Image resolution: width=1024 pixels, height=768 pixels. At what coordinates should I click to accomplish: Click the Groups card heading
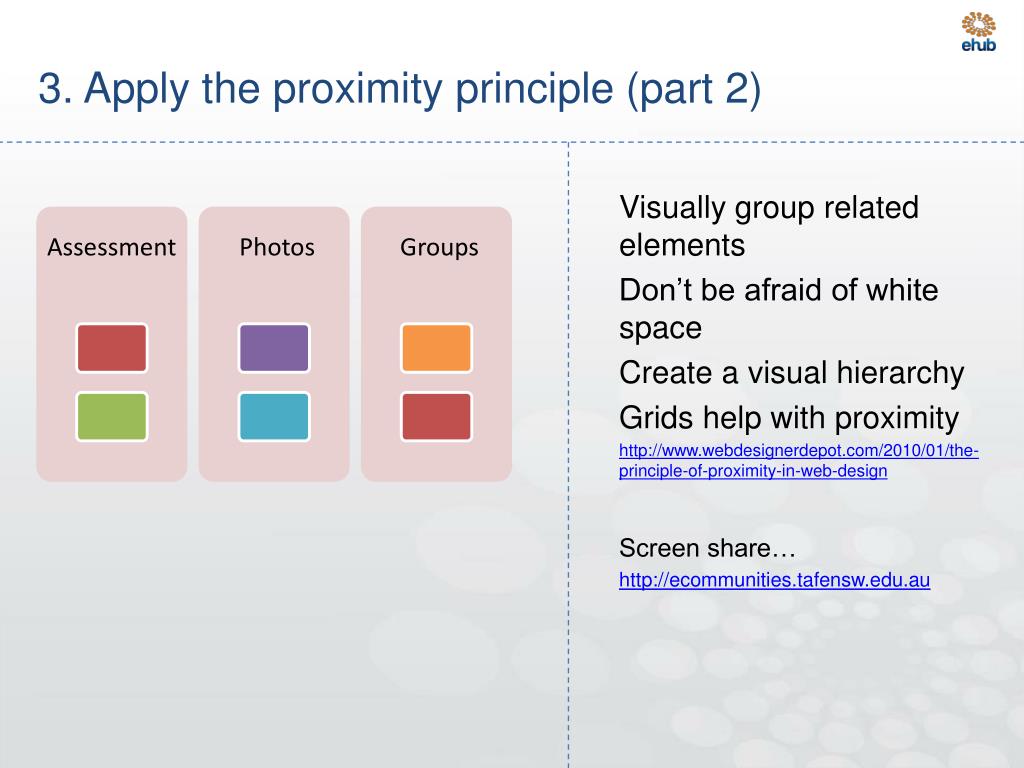[x=439, y=248]
